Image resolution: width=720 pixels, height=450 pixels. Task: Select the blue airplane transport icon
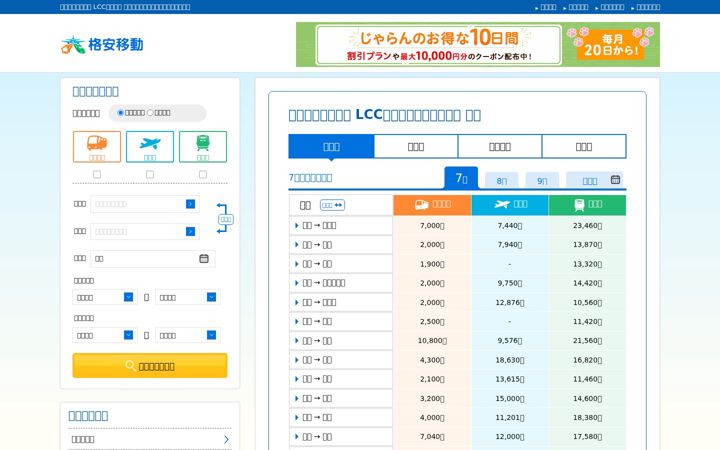(x=150, y=146)
